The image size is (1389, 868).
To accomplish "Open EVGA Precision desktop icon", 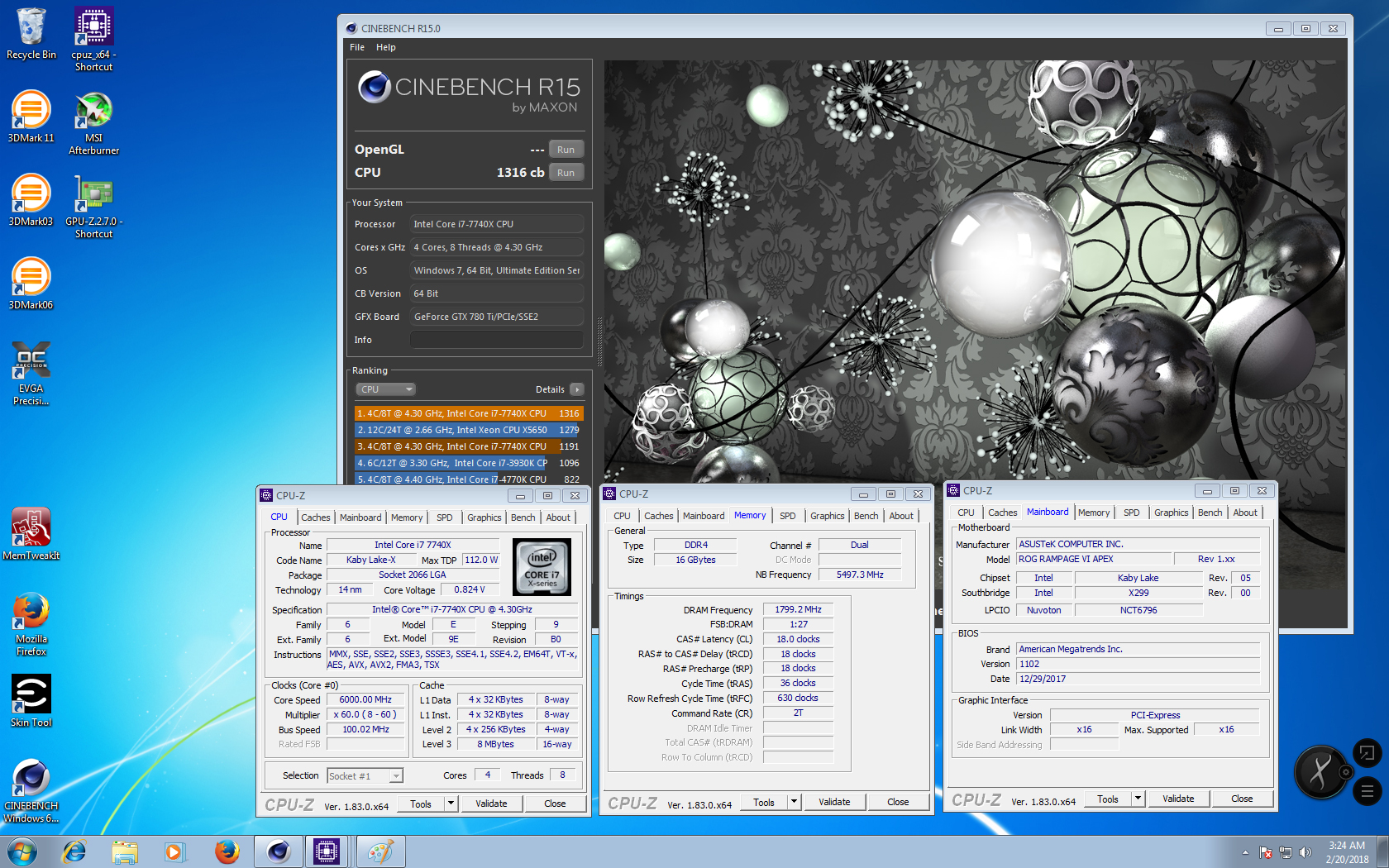I will [31, 374].
